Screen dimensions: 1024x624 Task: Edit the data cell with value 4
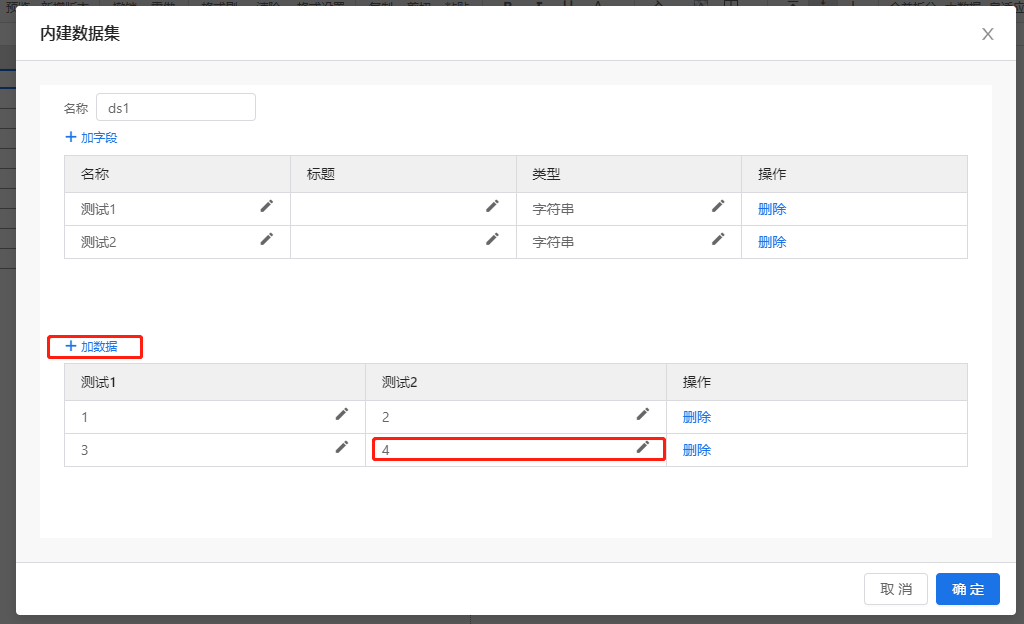click(643, 447)
